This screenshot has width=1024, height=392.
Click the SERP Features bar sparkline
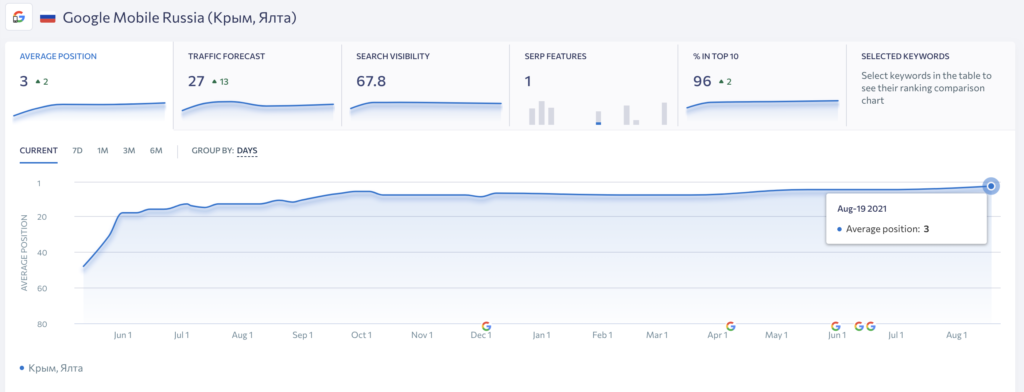pos(598,112)
